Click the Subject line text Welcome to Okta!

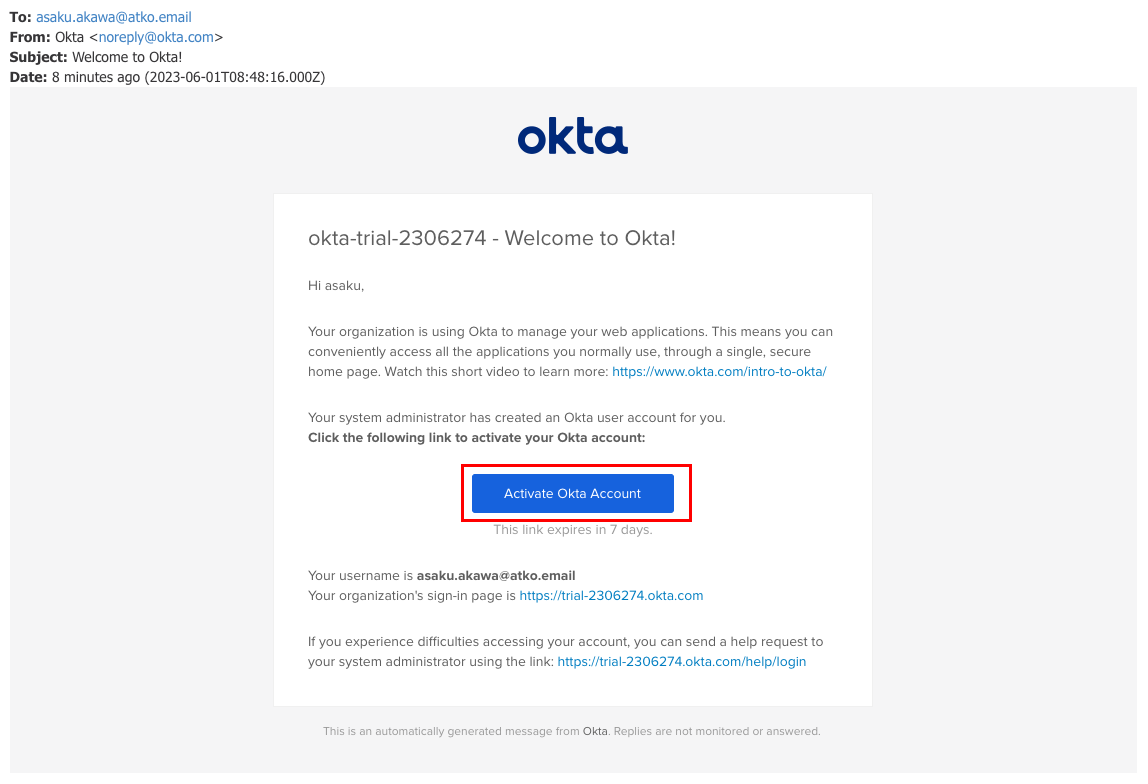tap(127, 57)
